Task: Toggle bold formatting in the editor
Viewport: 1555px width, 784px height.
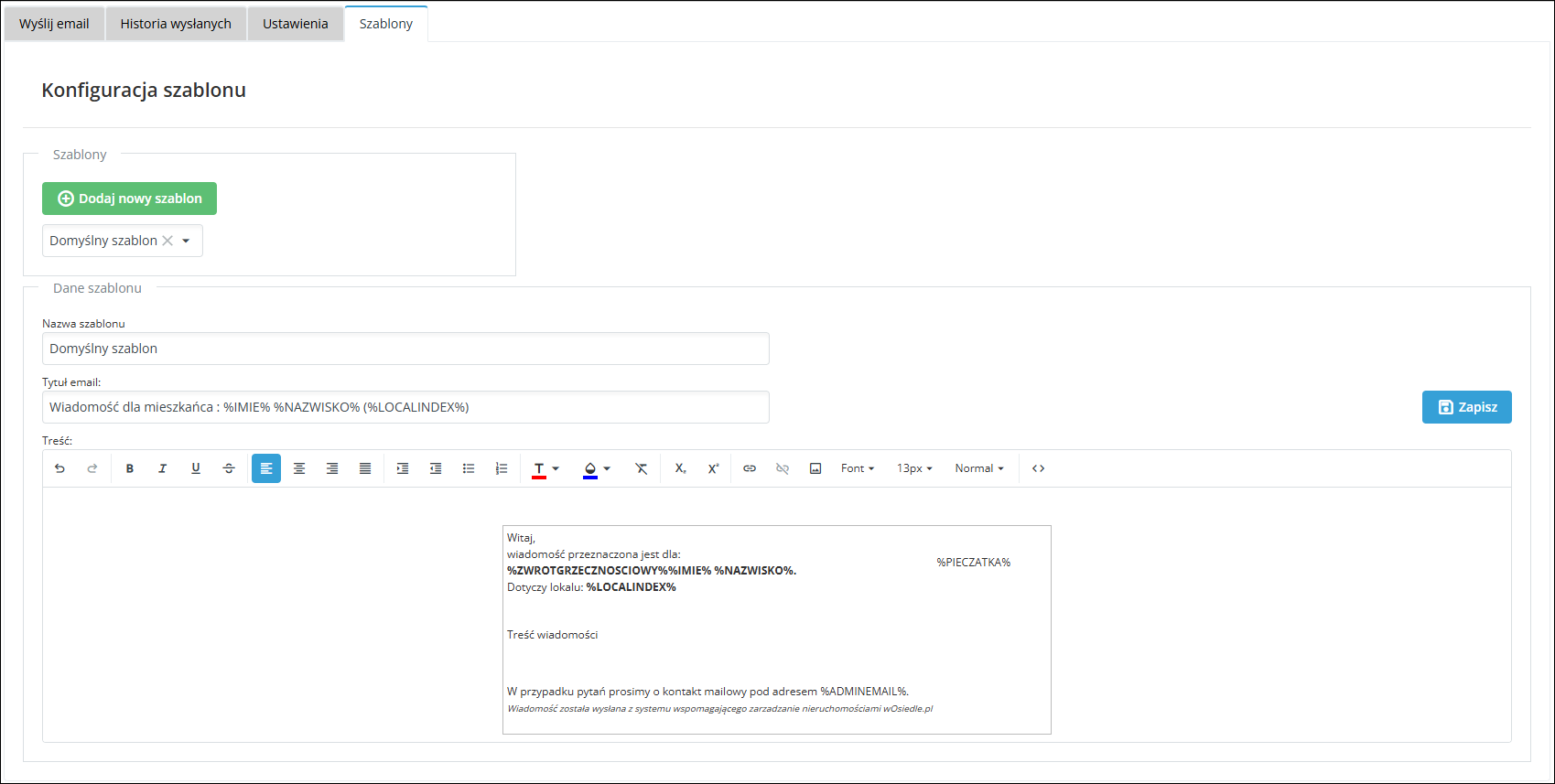Action: (130, 468)
